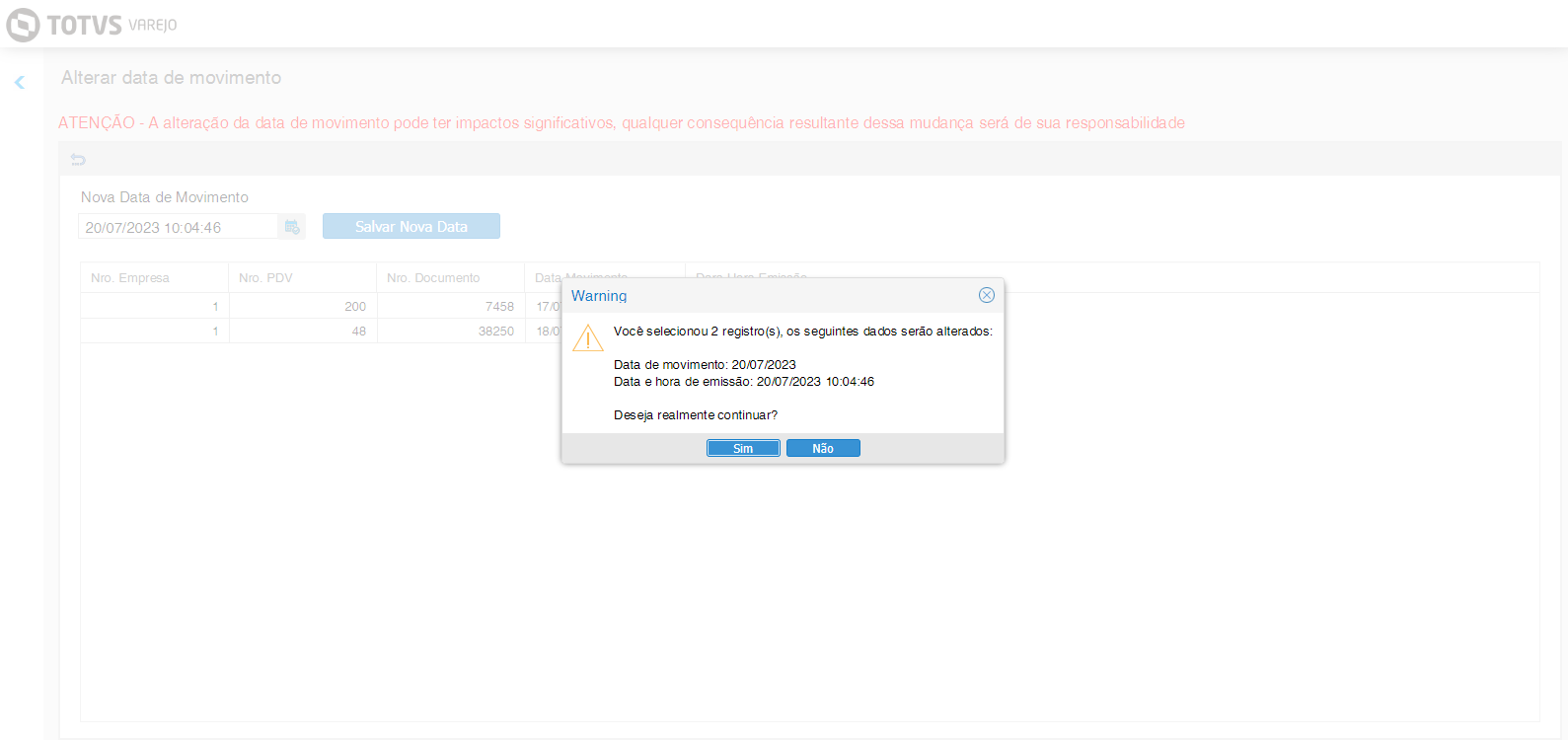
Task: Click the Nro. PDV column header
Action: point(302,277)
